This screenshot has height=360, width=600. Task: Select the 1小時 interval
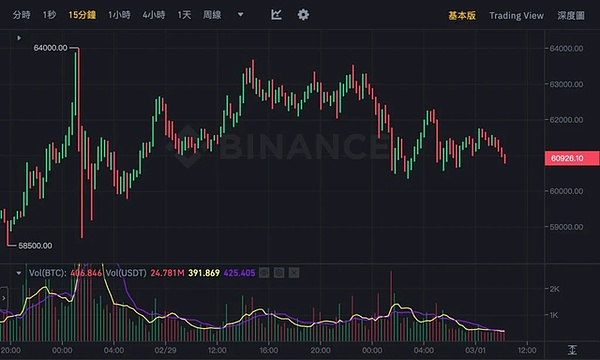[x=119, y=15]
